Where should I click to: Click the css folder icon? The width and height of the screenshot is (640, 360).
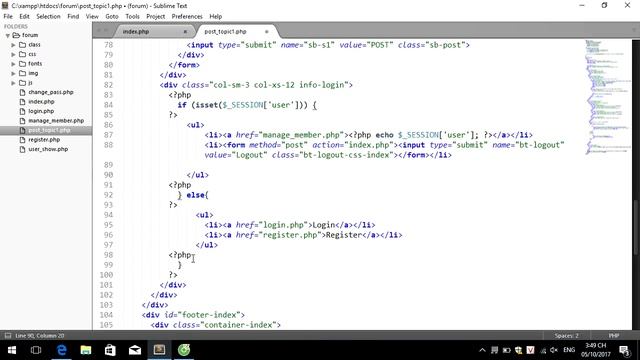click(x=23, y=54)
